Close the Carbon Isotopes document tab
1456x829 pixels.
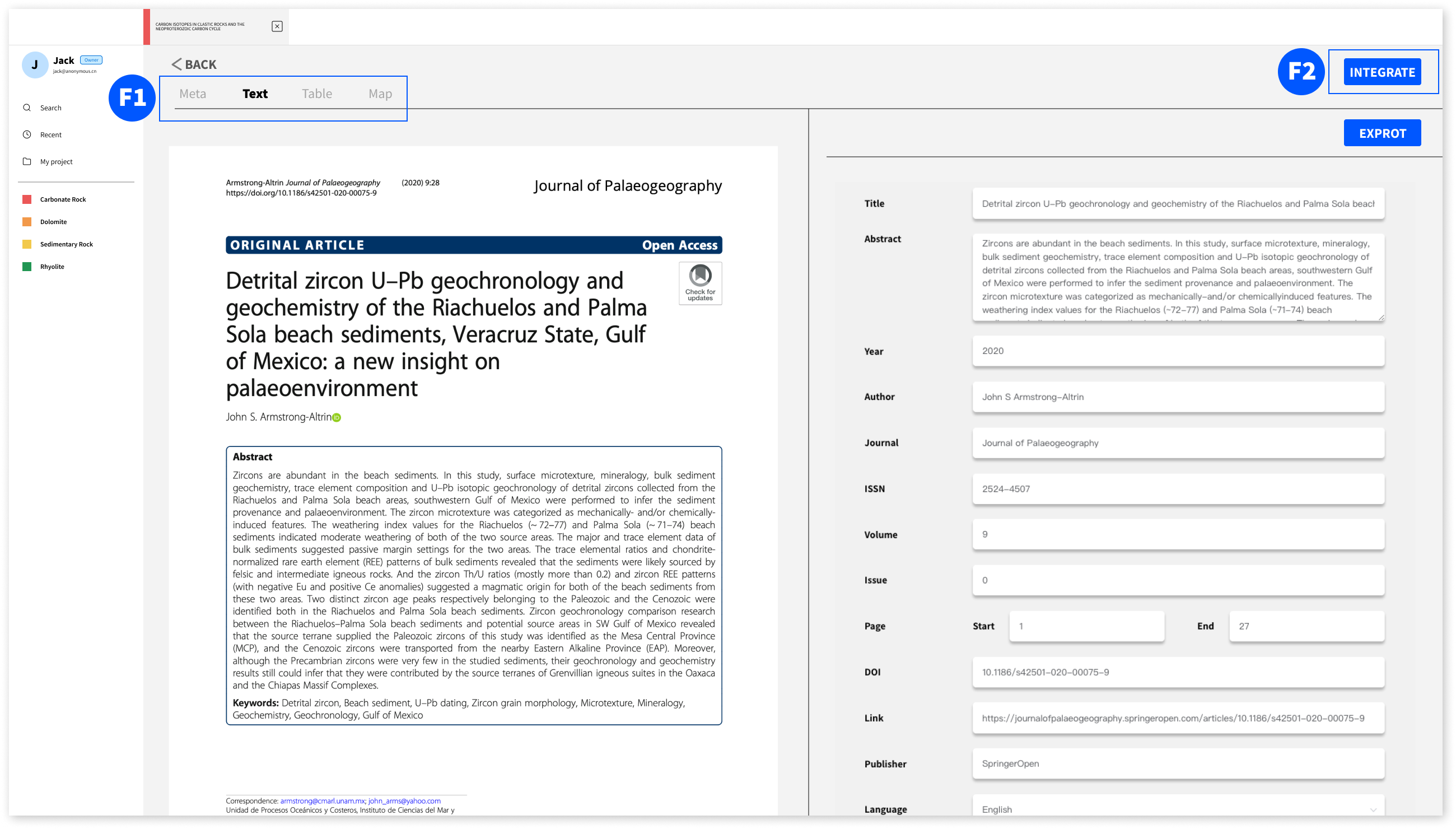[277, 26]
